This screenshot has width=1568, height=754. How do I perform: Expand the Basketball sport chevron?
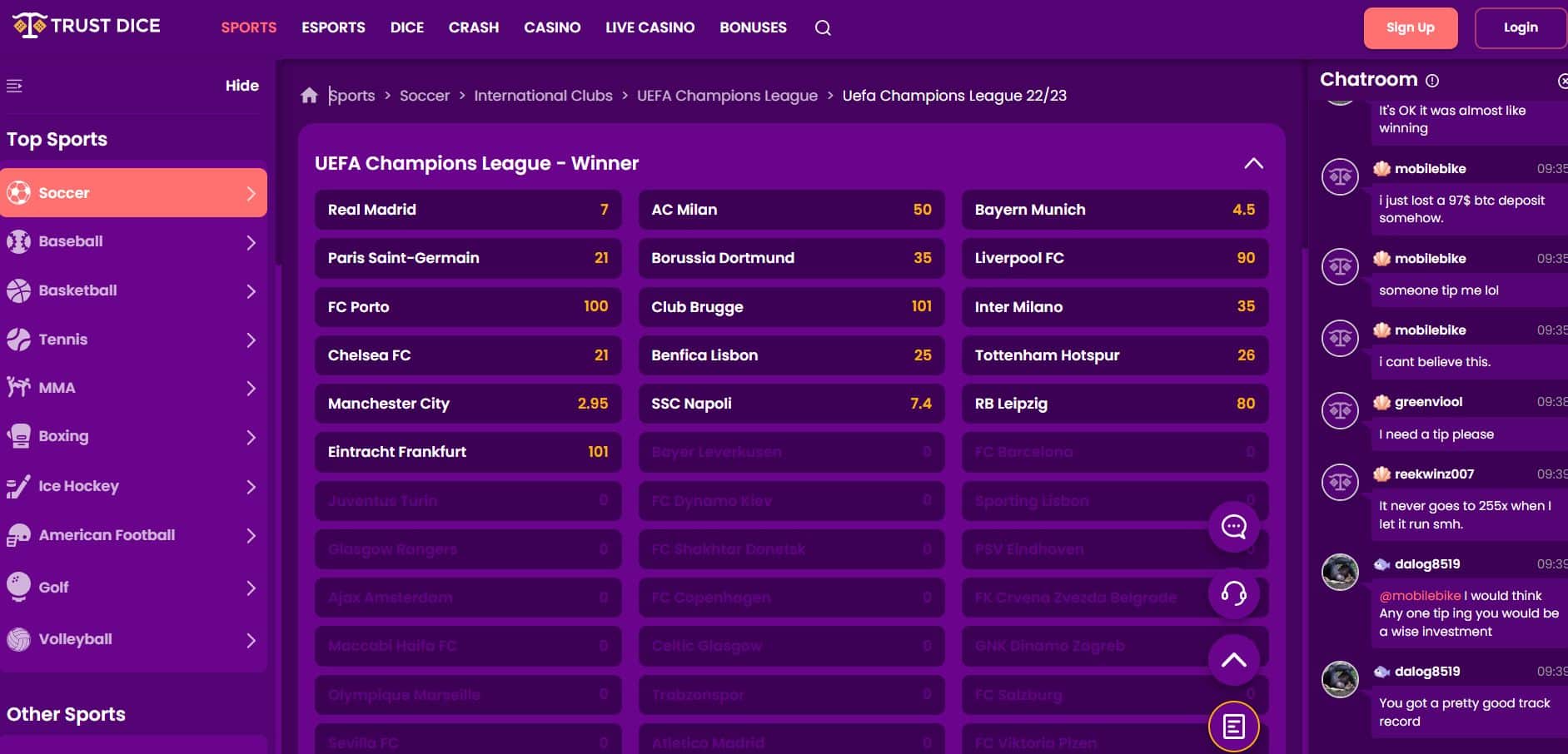[251, 291]
